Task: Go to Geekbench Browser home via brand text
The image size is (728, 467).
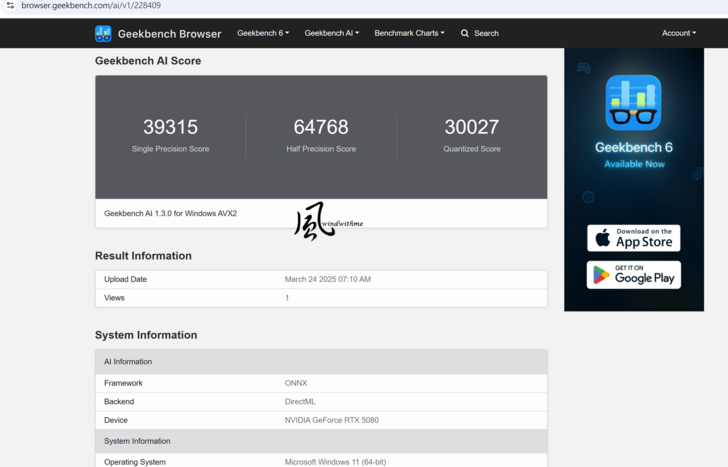Action: pos(169,33)
